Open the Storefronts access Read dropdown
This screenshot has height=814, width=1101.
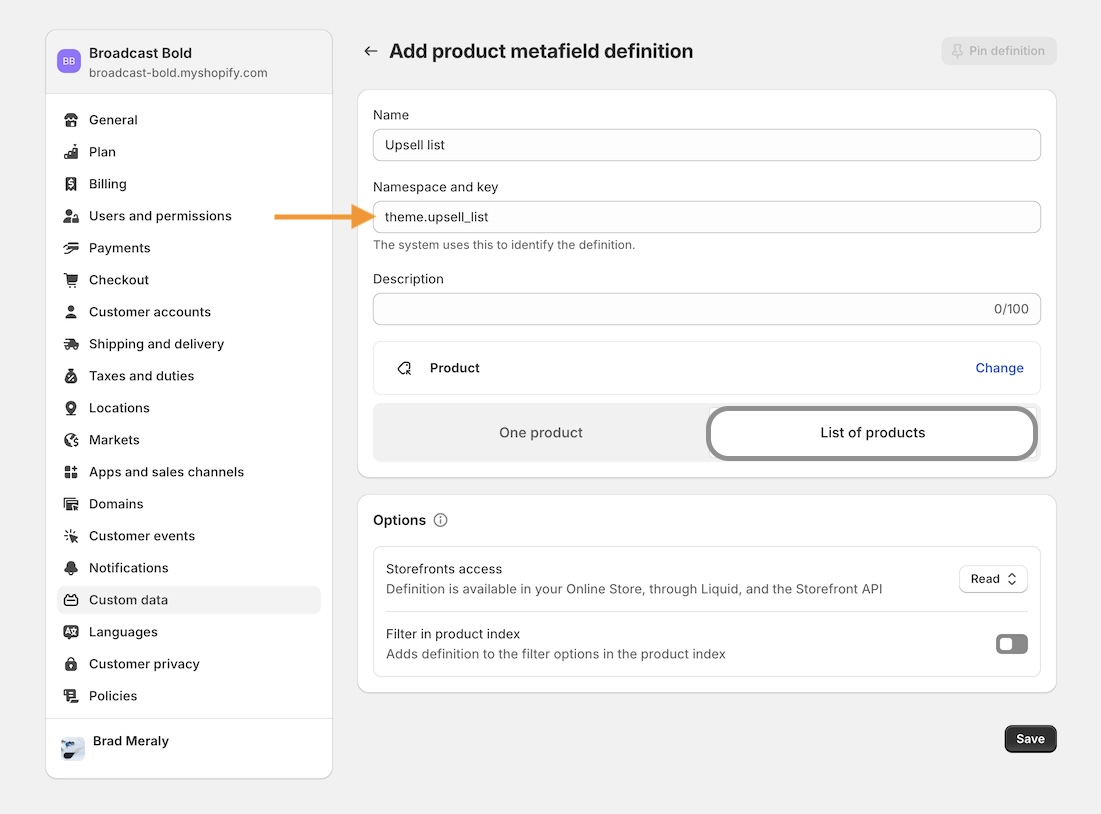pos(993,579)
